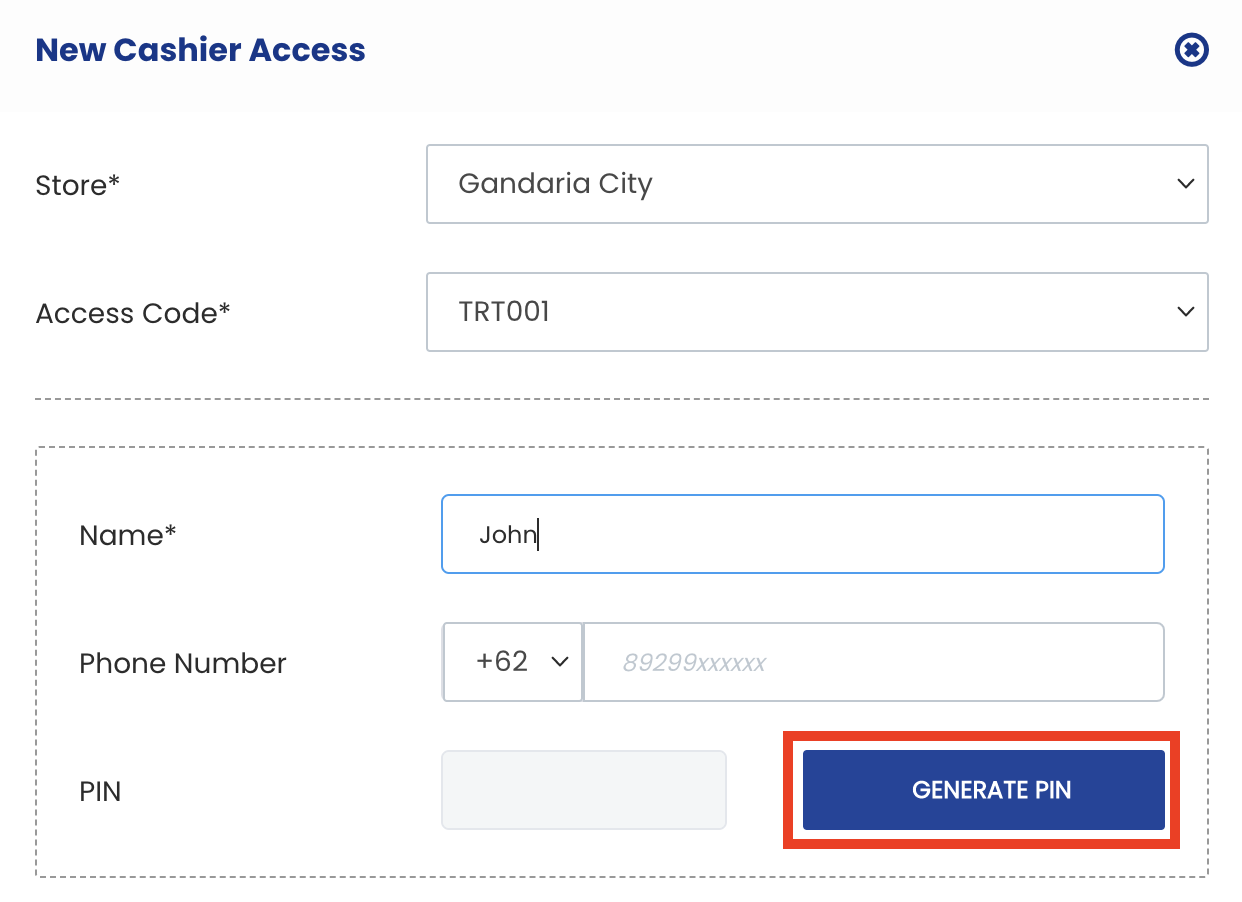1242x902 pixels.
Task: Click the New Cashier Access heading
Action: pos(201,50)
